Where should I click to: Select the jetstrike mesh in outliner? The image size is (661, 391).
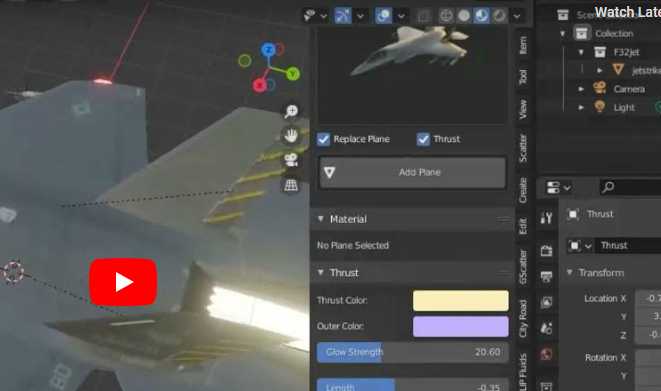click(x=646, y=70)
